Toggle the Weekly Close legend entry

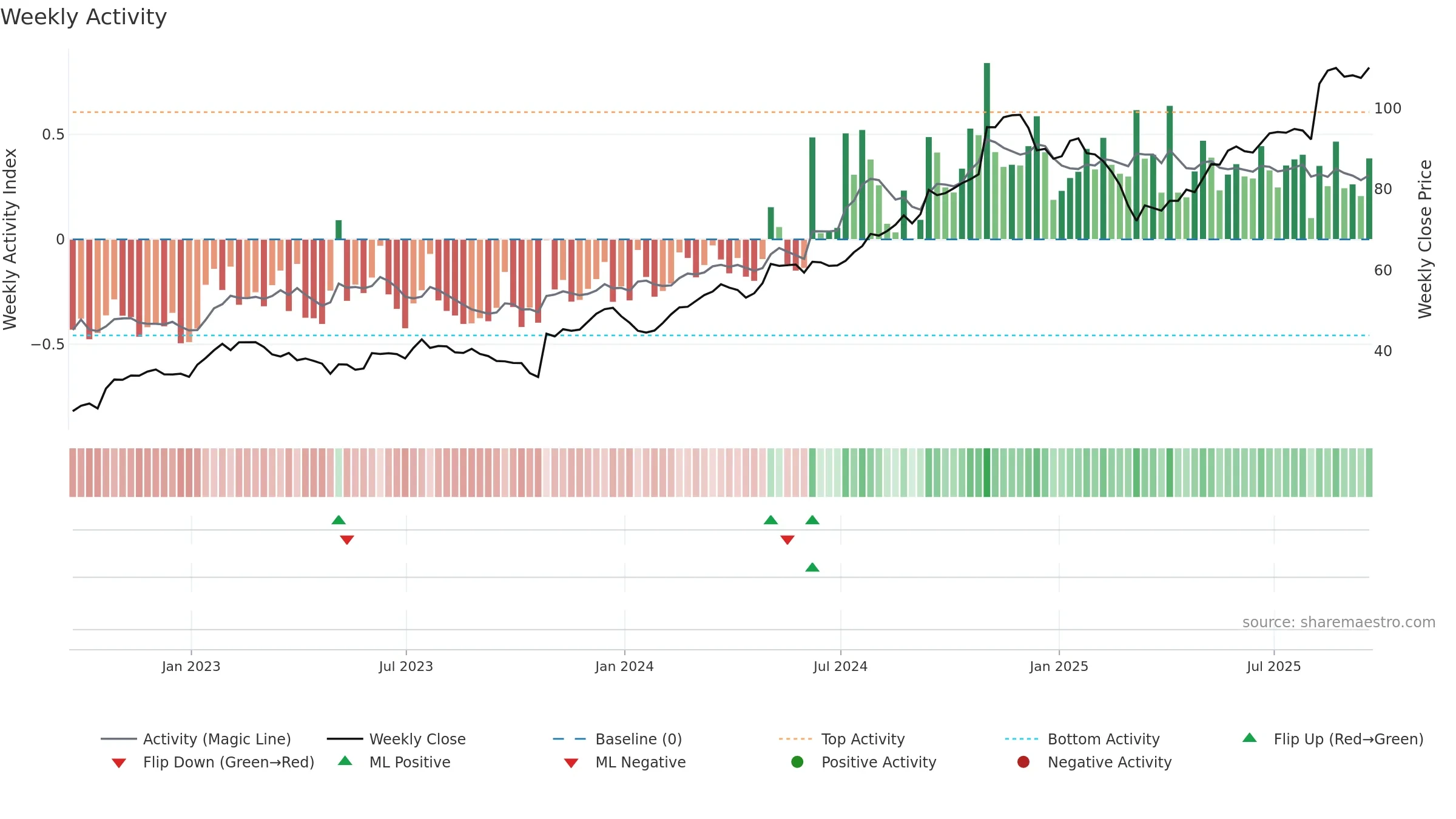(396, 739)
